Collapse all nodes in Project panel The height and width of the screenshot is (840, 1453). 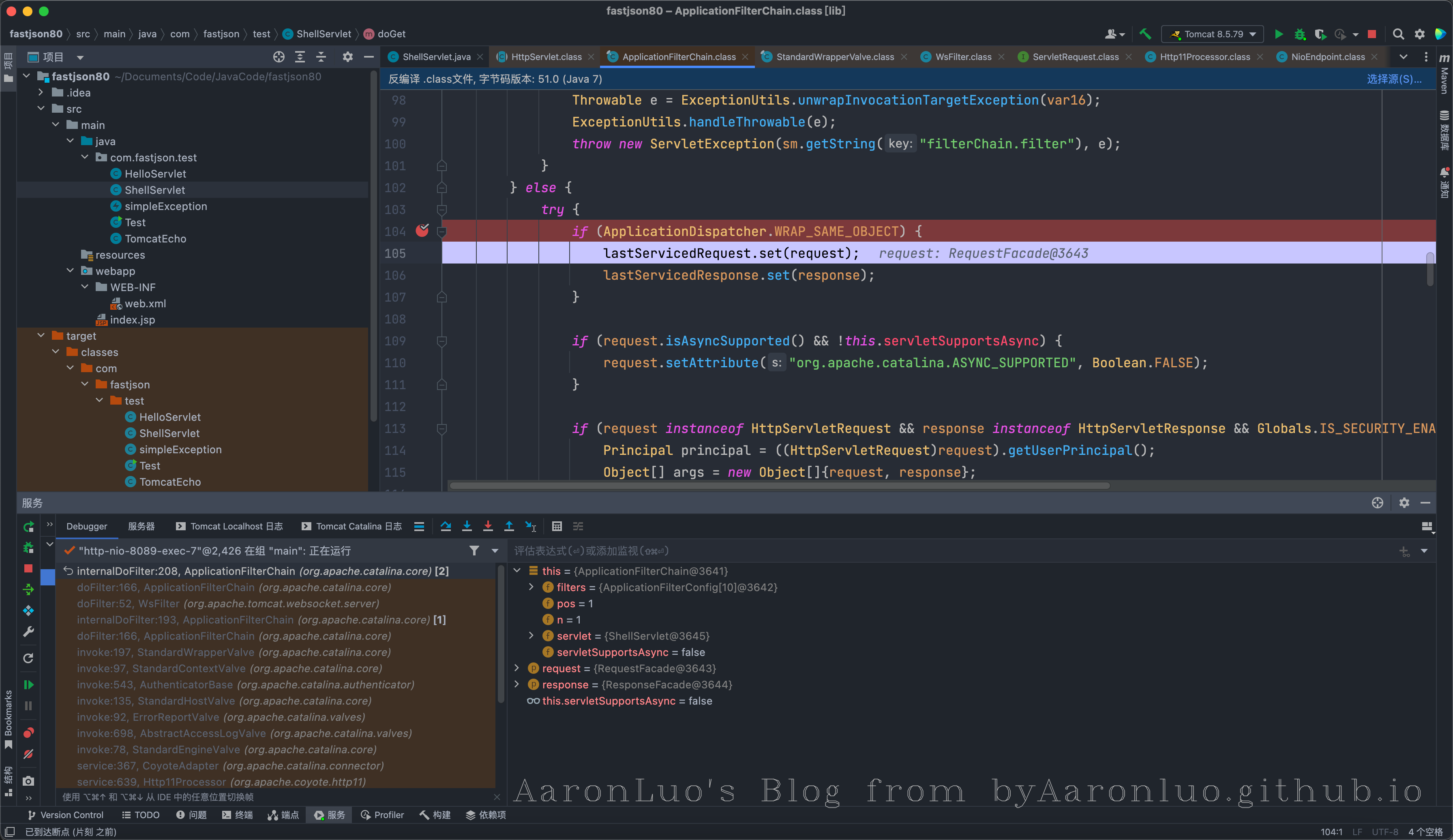pyautogui.click(x=321, y=56)
